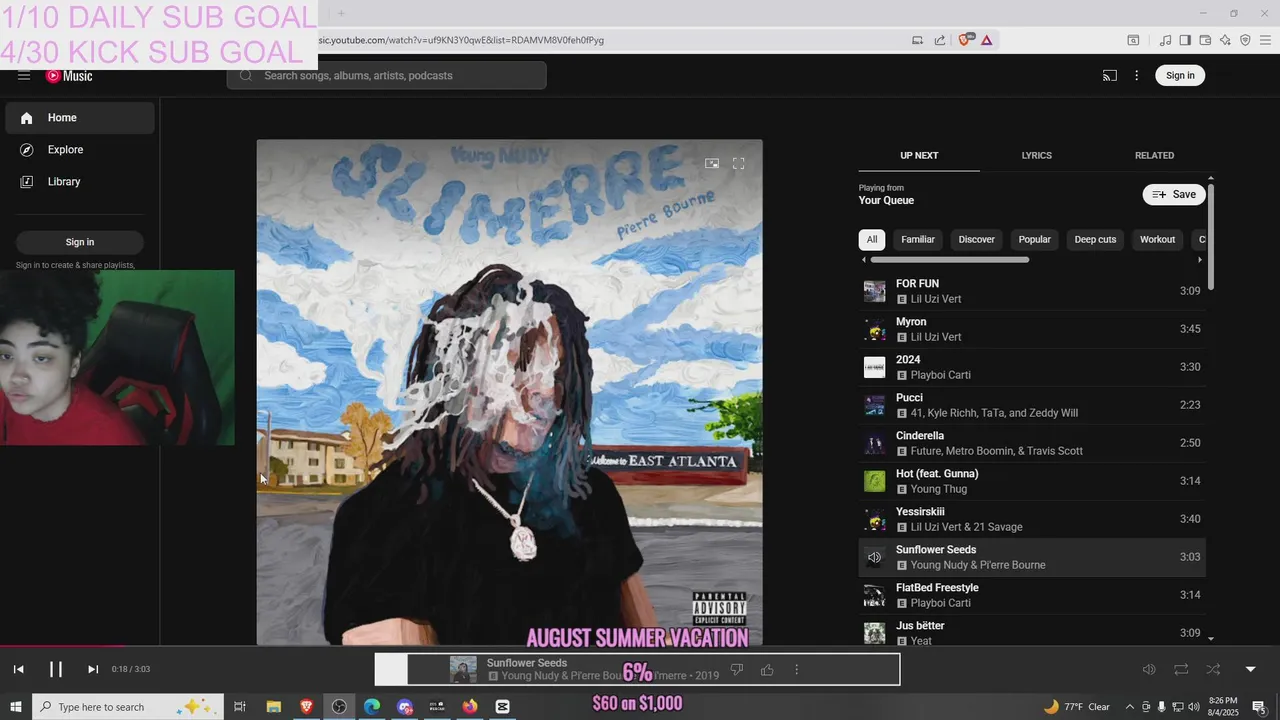Enter fullscreen from the album art
This screenshot has height=720, width=1280.
point(739,163)
